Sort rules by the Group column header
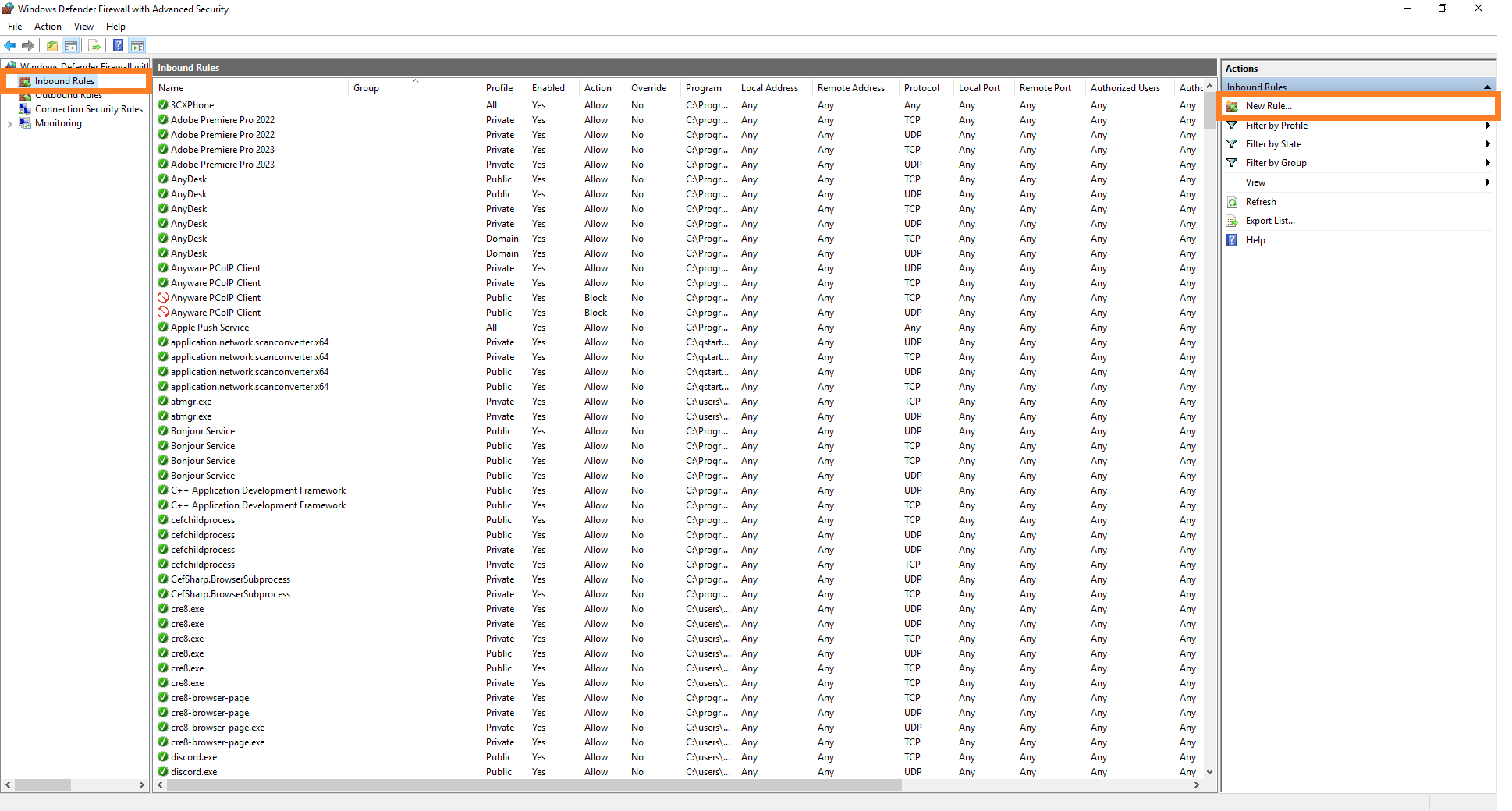This screenshot has height=811, width=1512. tap(414, 88)
